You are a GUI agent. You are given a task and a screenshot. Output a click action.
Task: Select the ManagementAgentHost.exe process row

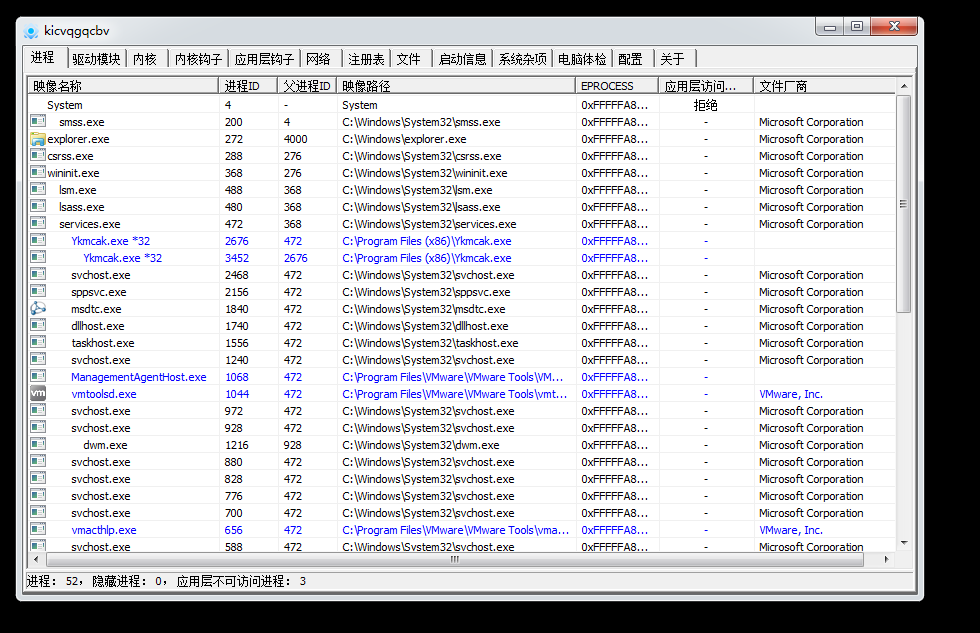tap(138, 377)
